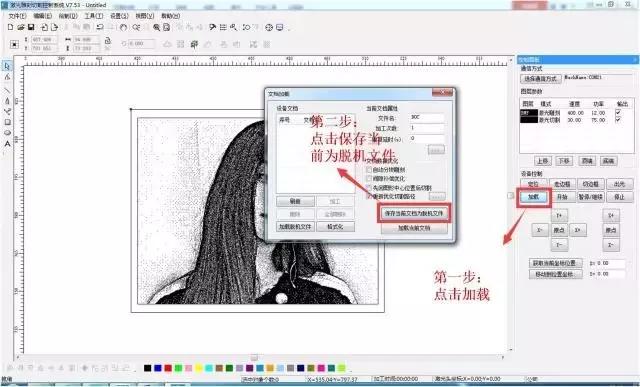Screen dimensions: 640x387
Task: Click the 走边框 button
Action: tap(562, 184)
